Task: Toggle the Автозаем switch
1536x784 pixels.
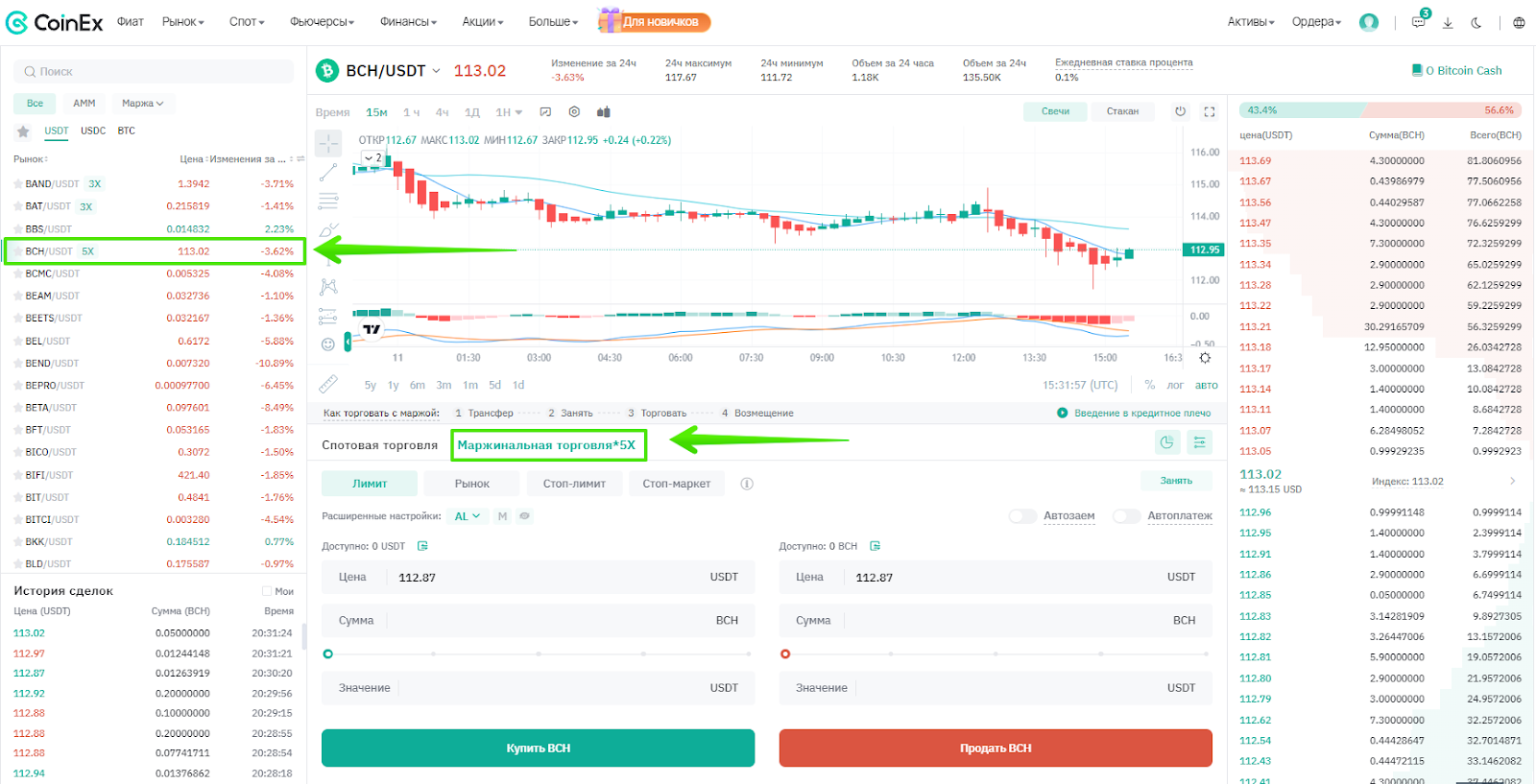Action: tap(1022, 516)
